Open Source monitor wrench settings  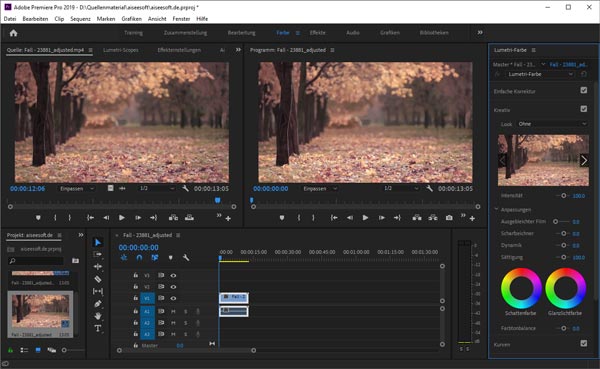click(x=185, y=188)
